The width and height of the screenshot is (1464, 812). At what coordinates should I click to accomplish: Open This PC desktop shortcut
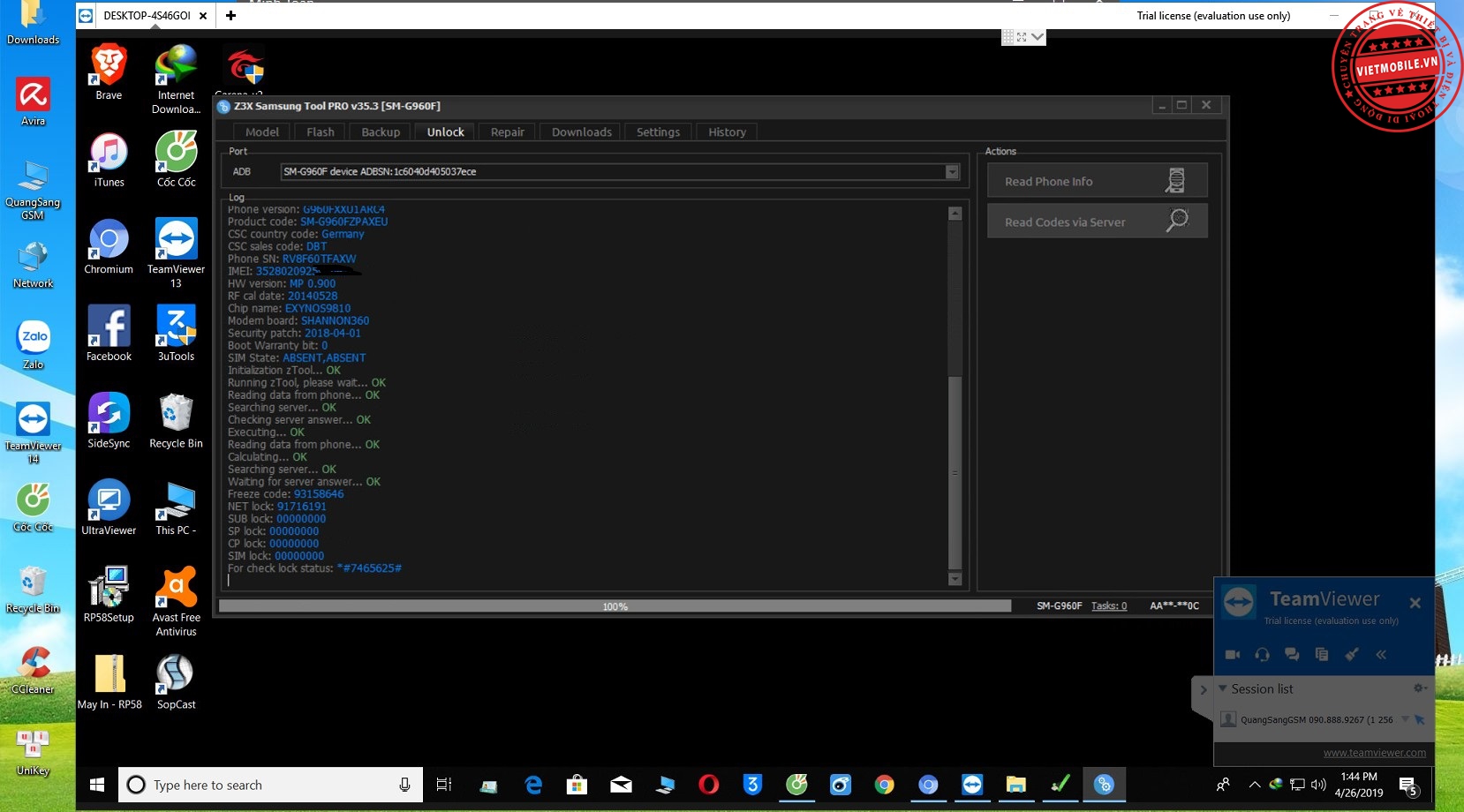[x=176, y=507]
